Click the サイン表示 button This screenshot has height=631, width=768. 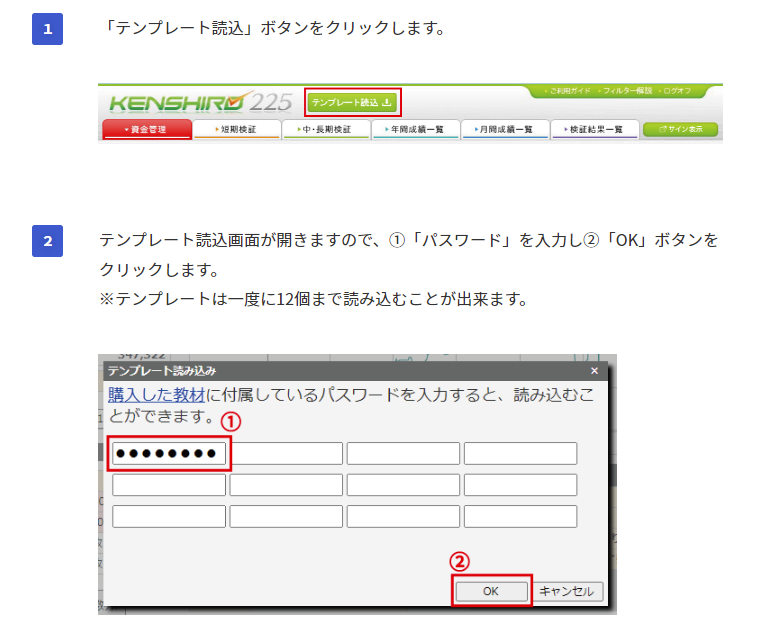point(680,129)
